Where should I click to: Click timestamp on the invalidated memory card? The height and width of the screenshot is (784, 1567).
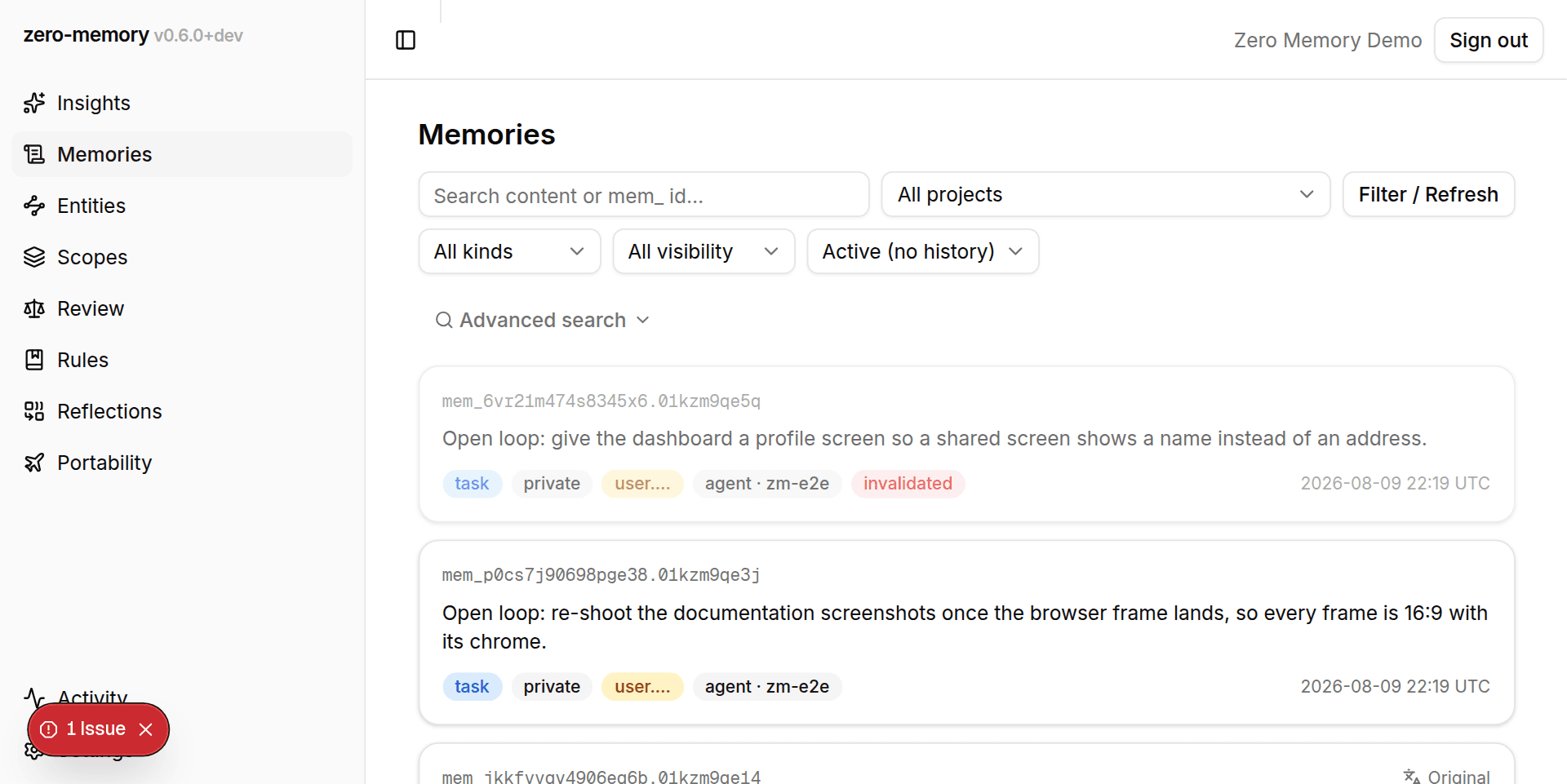1395,484
